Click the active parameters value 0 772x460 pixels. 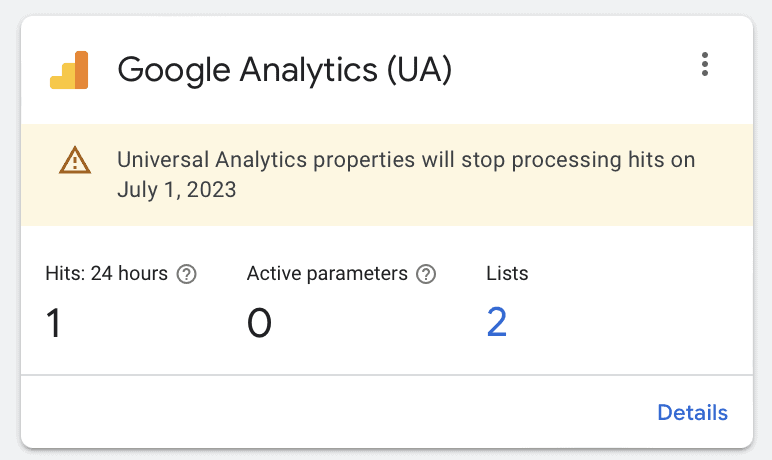point(259,323)
